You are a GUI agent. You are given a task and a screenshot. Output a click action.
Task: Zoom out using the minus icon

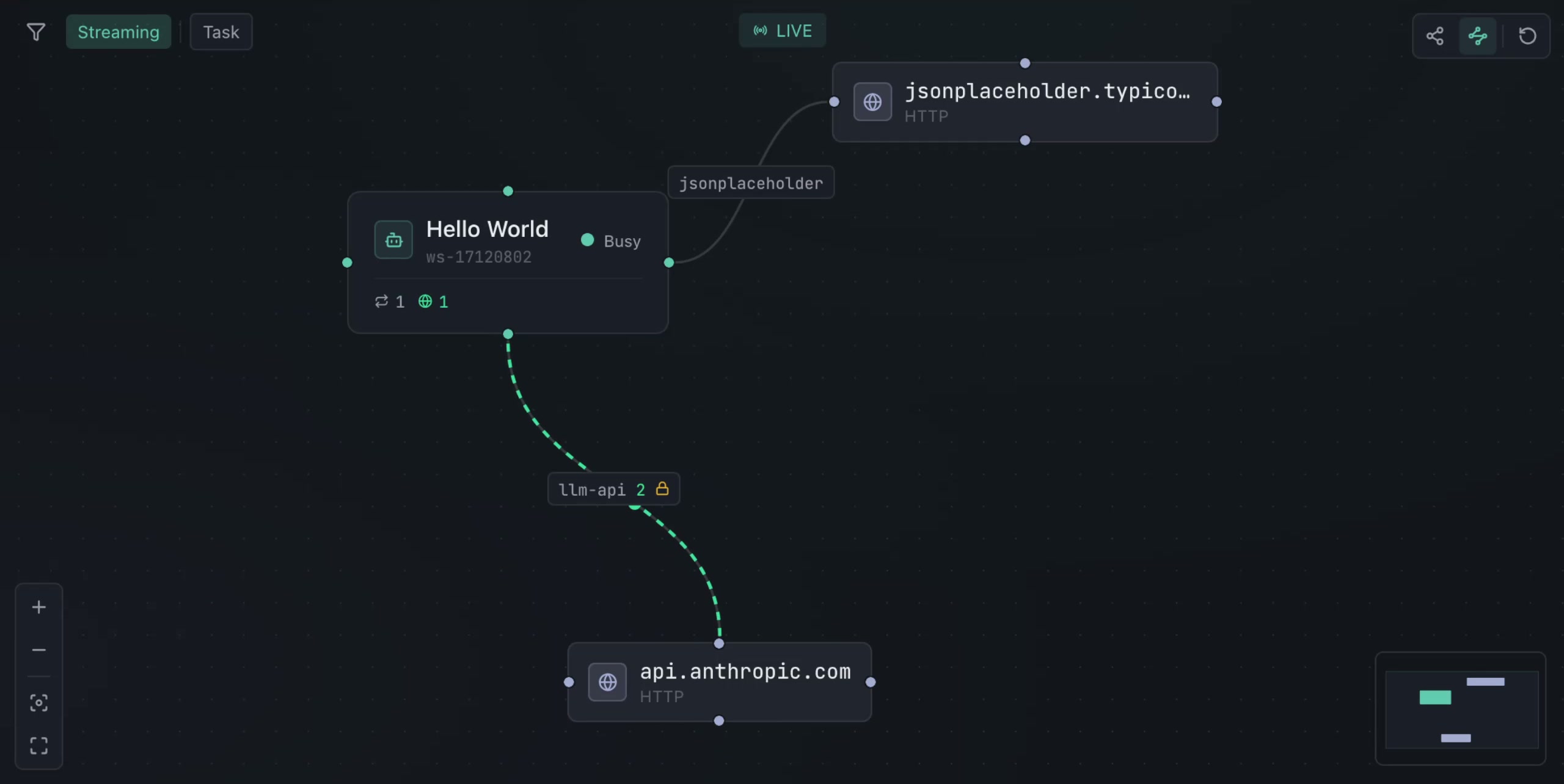(38, 650)
